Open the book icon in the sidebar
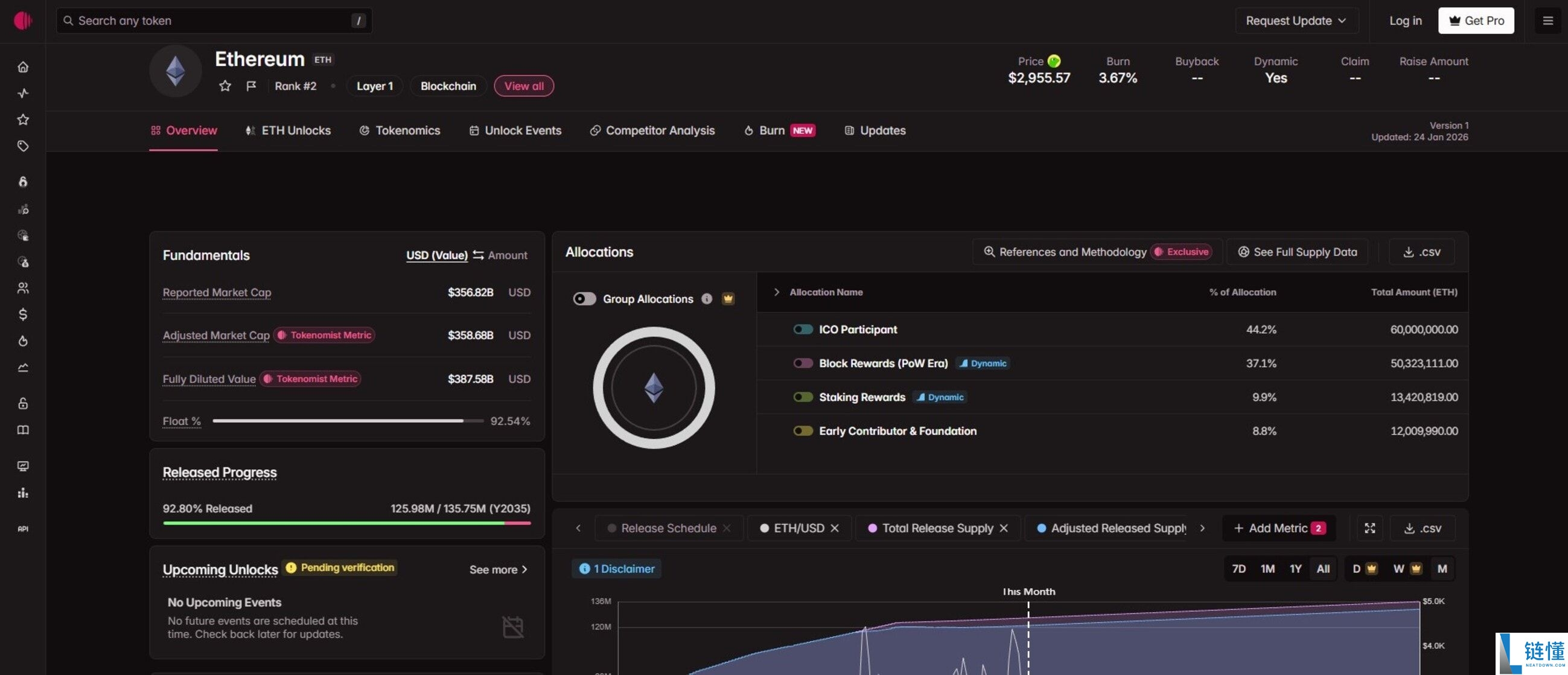This screenshot has width=1568, height=675. pos(22,430)
